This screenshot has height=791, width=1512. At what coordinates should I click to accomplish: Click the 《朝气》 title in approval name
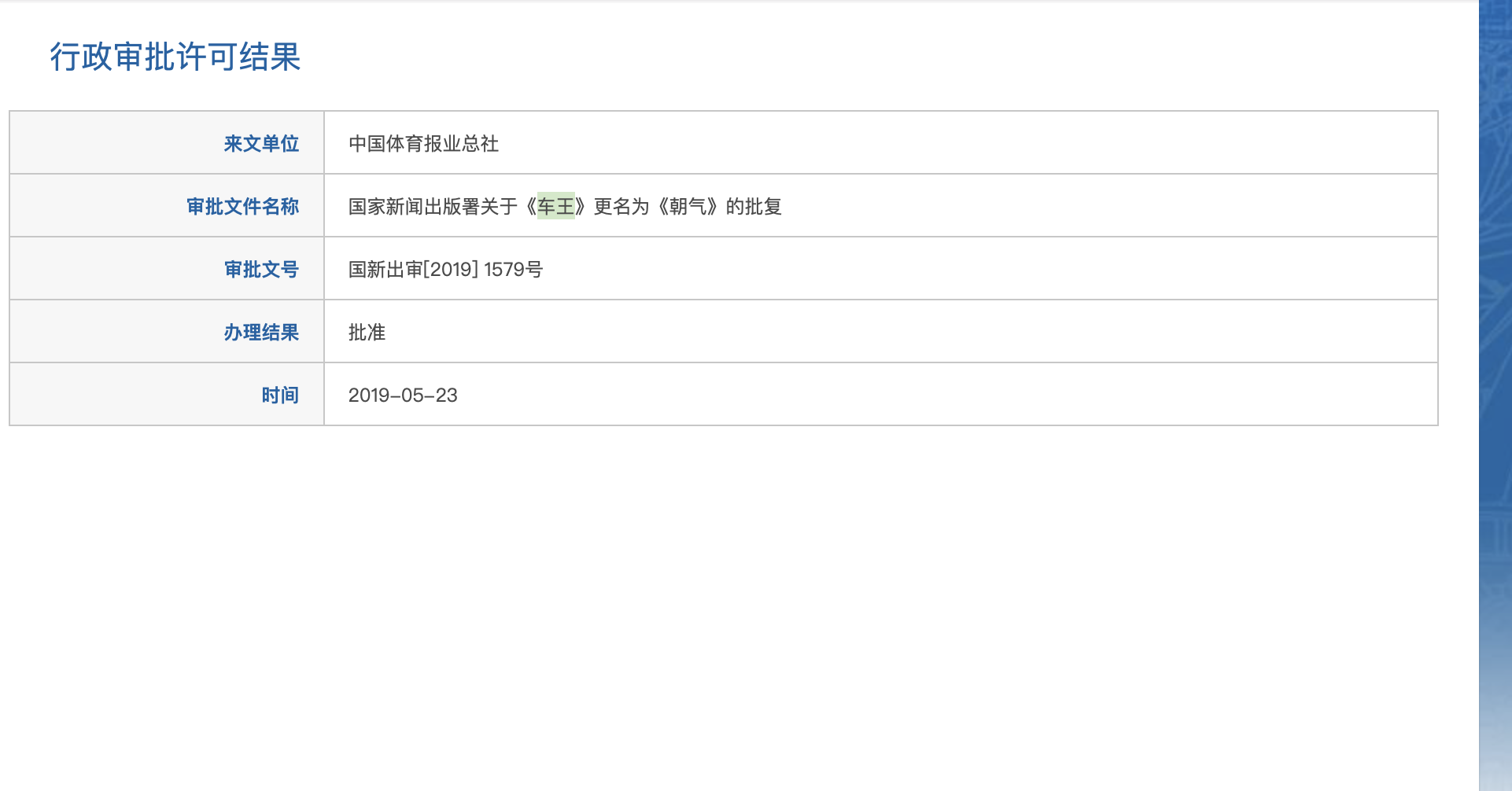(x=688, y=207)
